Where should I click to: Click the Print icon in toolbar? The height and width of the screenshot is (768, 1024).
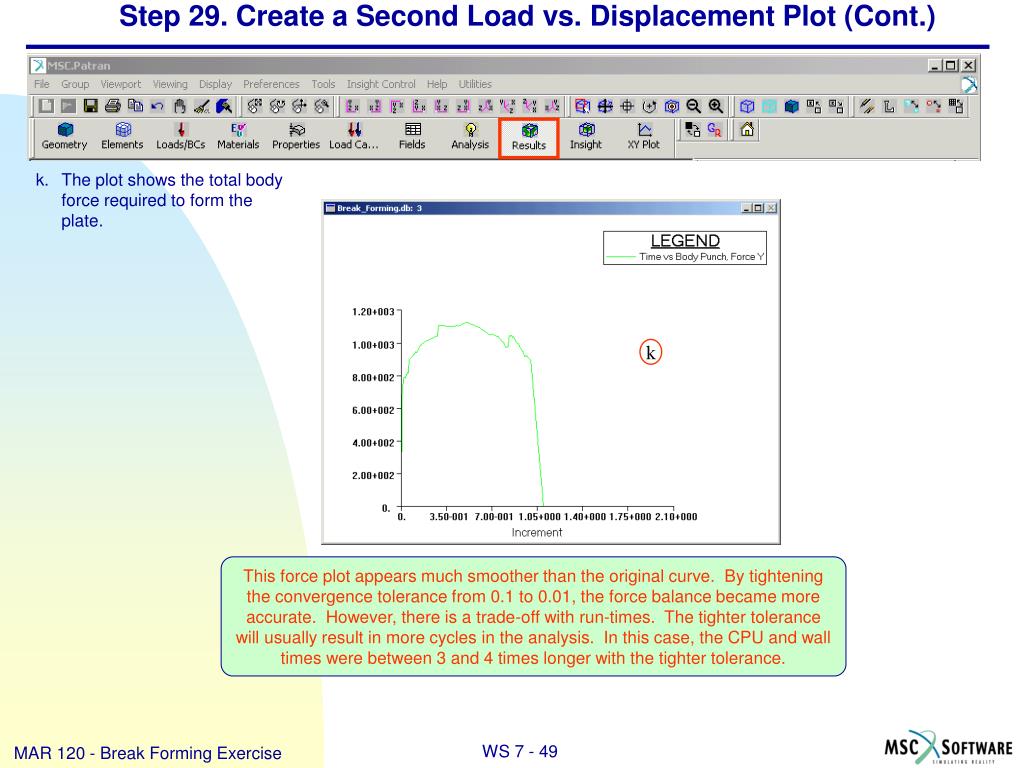coord(112,106)
